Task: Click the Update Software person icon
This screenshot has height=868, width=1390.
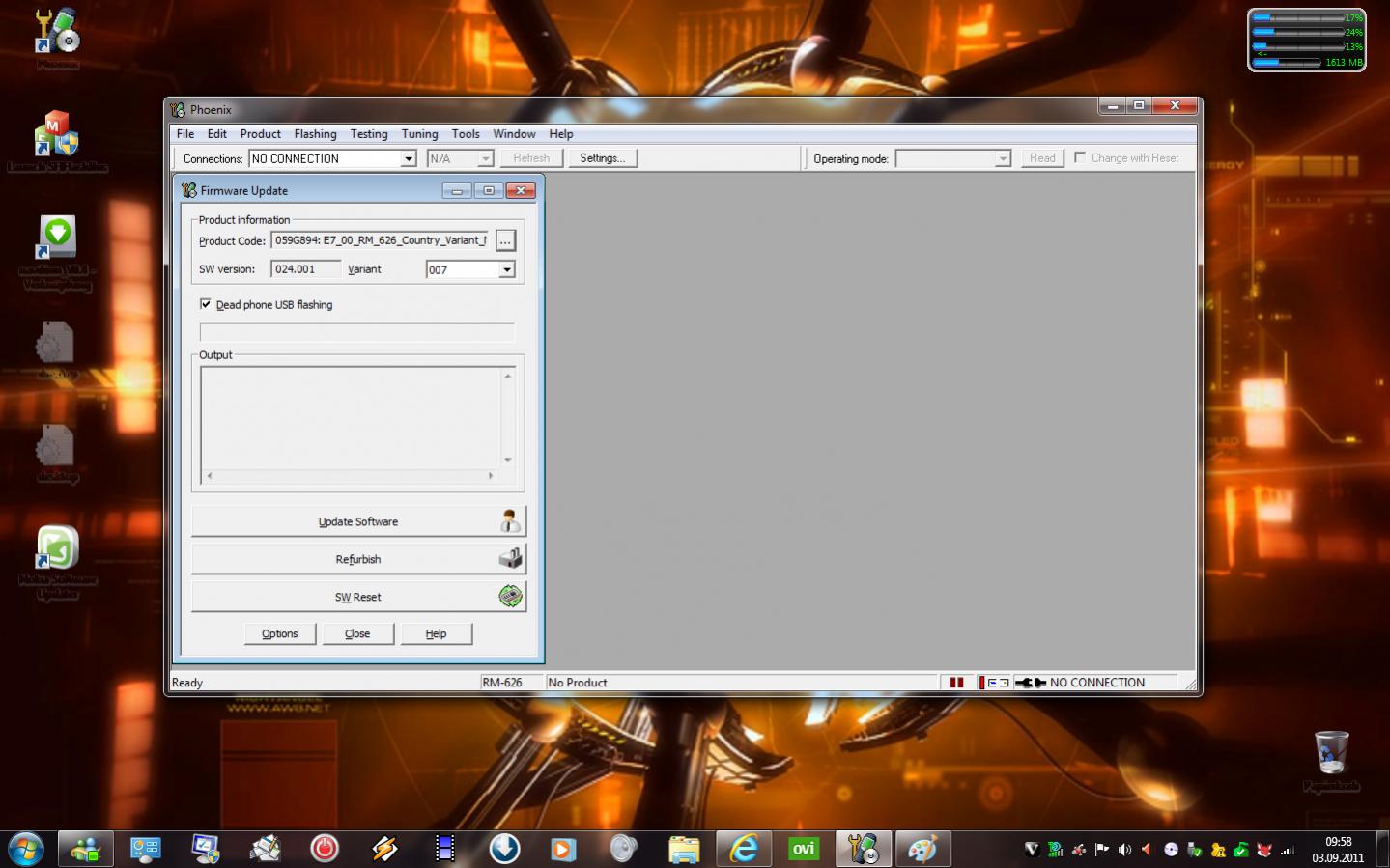Action: [510, 521]
